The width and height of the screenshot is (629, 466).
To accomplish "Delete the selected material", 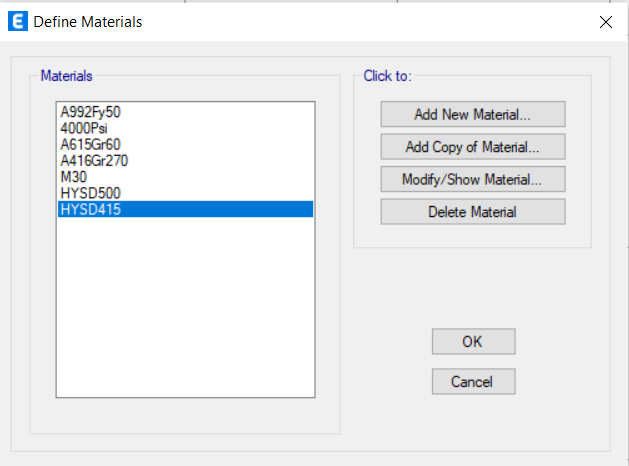I will pos(473,212).
